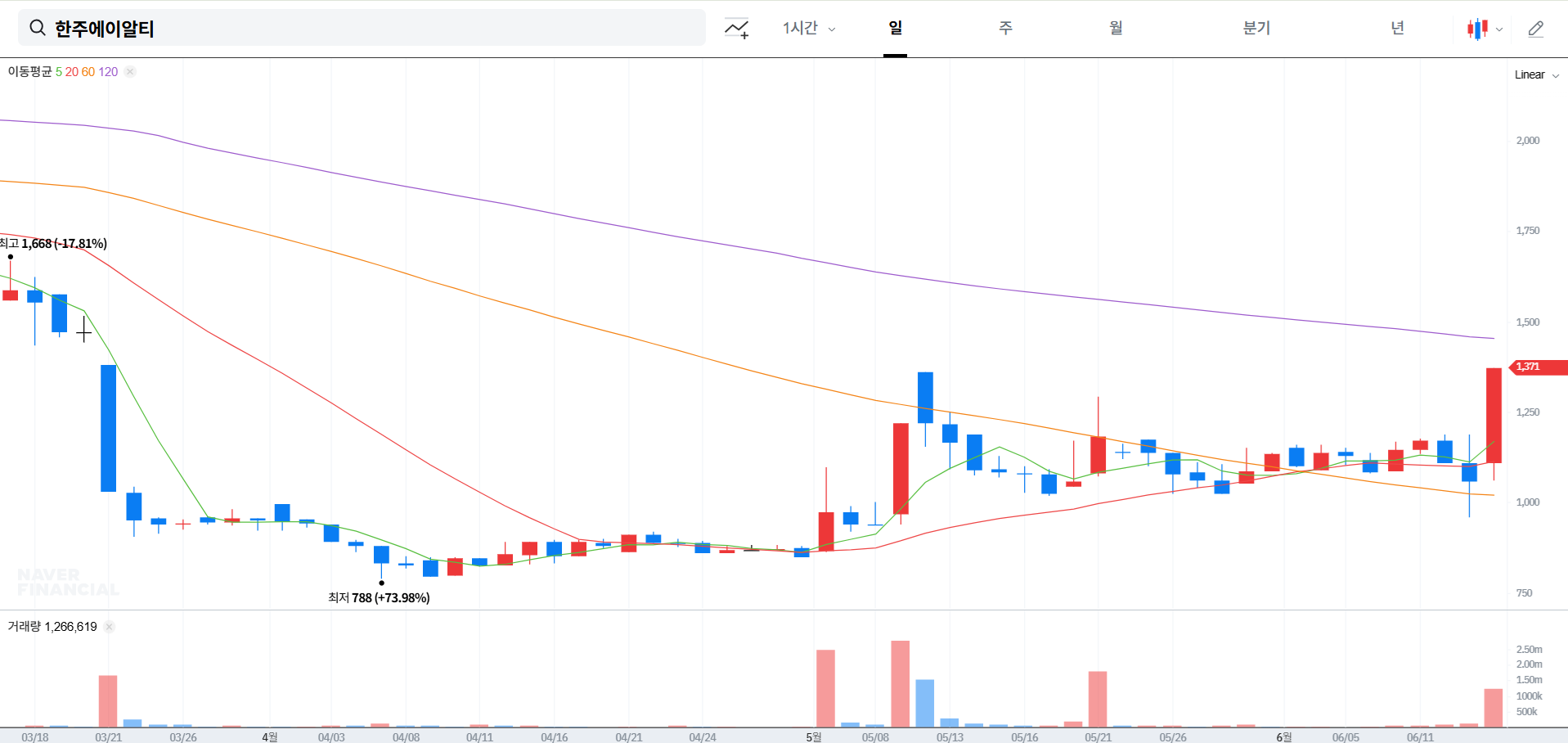The height and width of the screenshot is (743, 1568).
Task: Click the 6월 month axis label
Action: 1284,737
